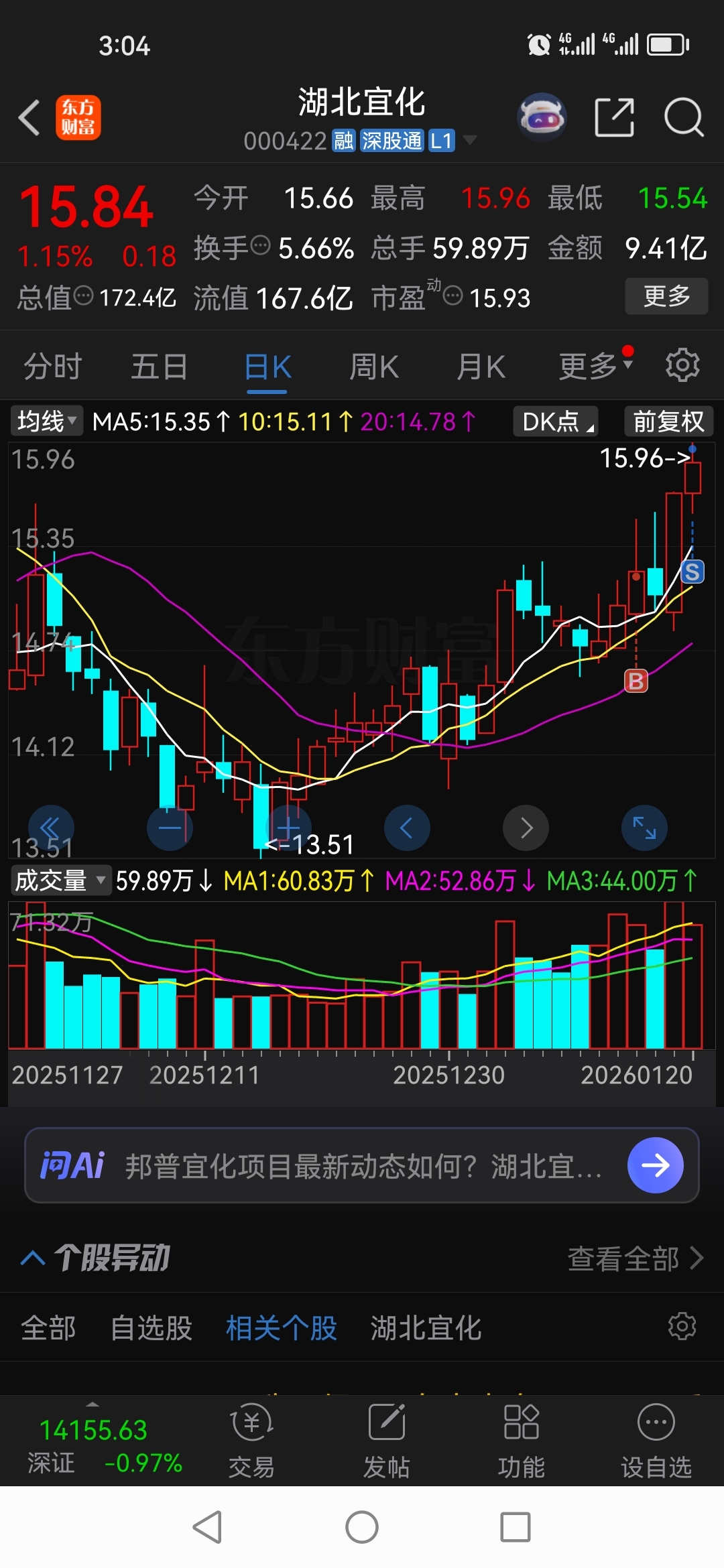This screenshot has width=724, height=1568.
Task: Tap the 市盈 info circle icon
Action: pos(453,295)
